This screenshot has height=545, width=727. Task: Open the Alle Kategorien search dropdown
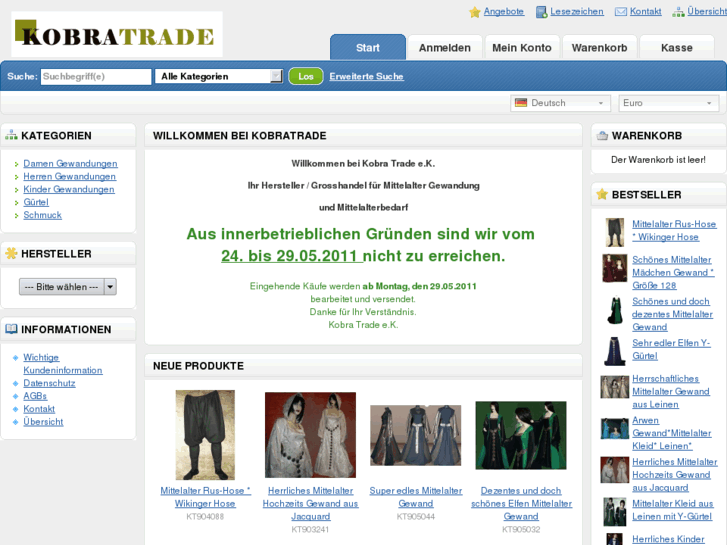(x=219, y=76)
